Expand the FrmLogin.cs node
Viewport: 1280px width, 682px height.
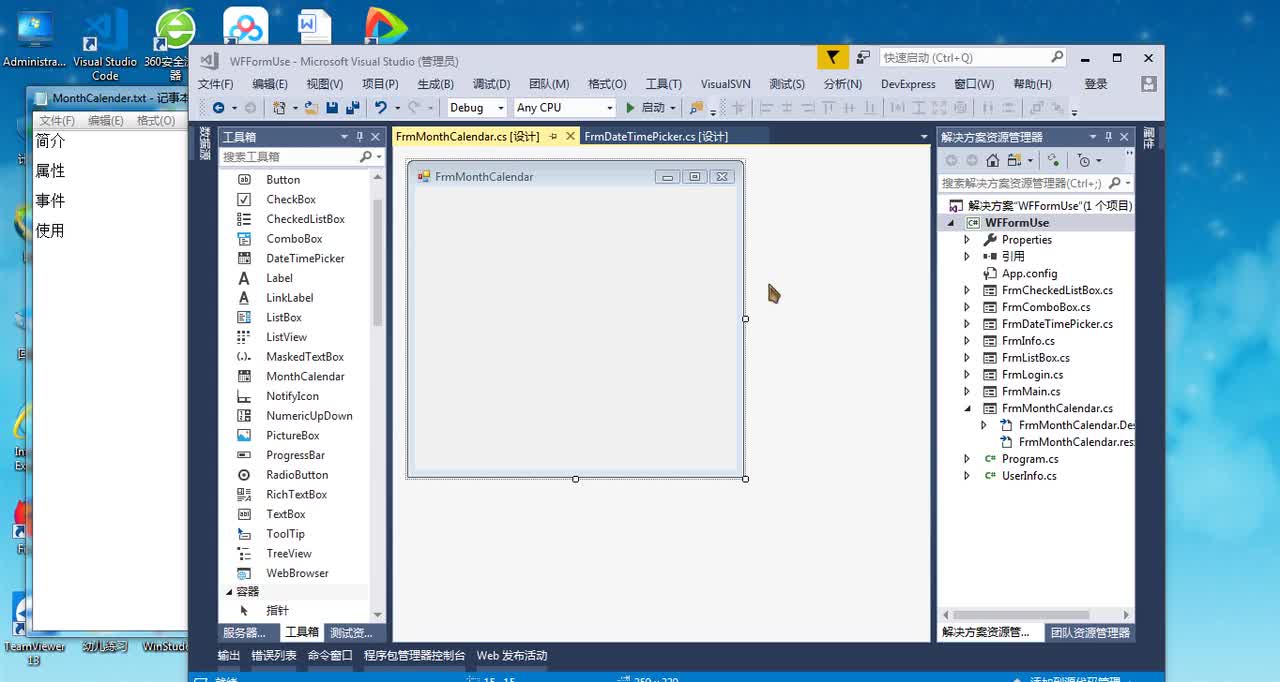[x=967, y=375]
